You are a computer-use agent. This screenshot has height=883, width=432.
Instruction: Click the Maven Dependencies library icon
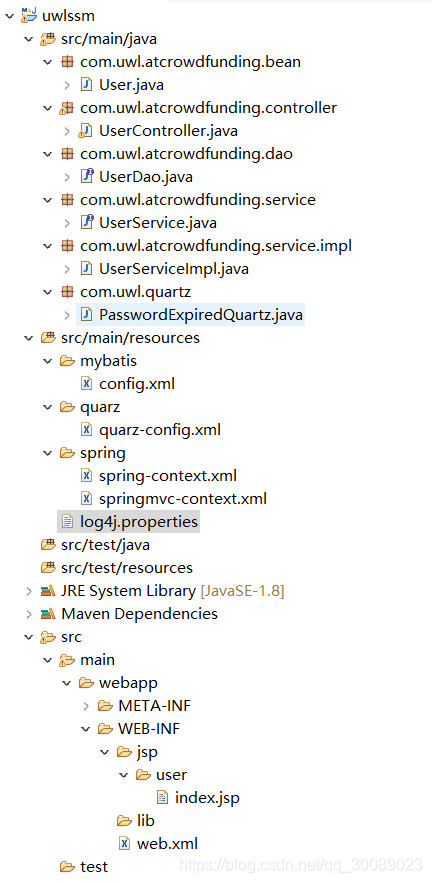point(48,614)
